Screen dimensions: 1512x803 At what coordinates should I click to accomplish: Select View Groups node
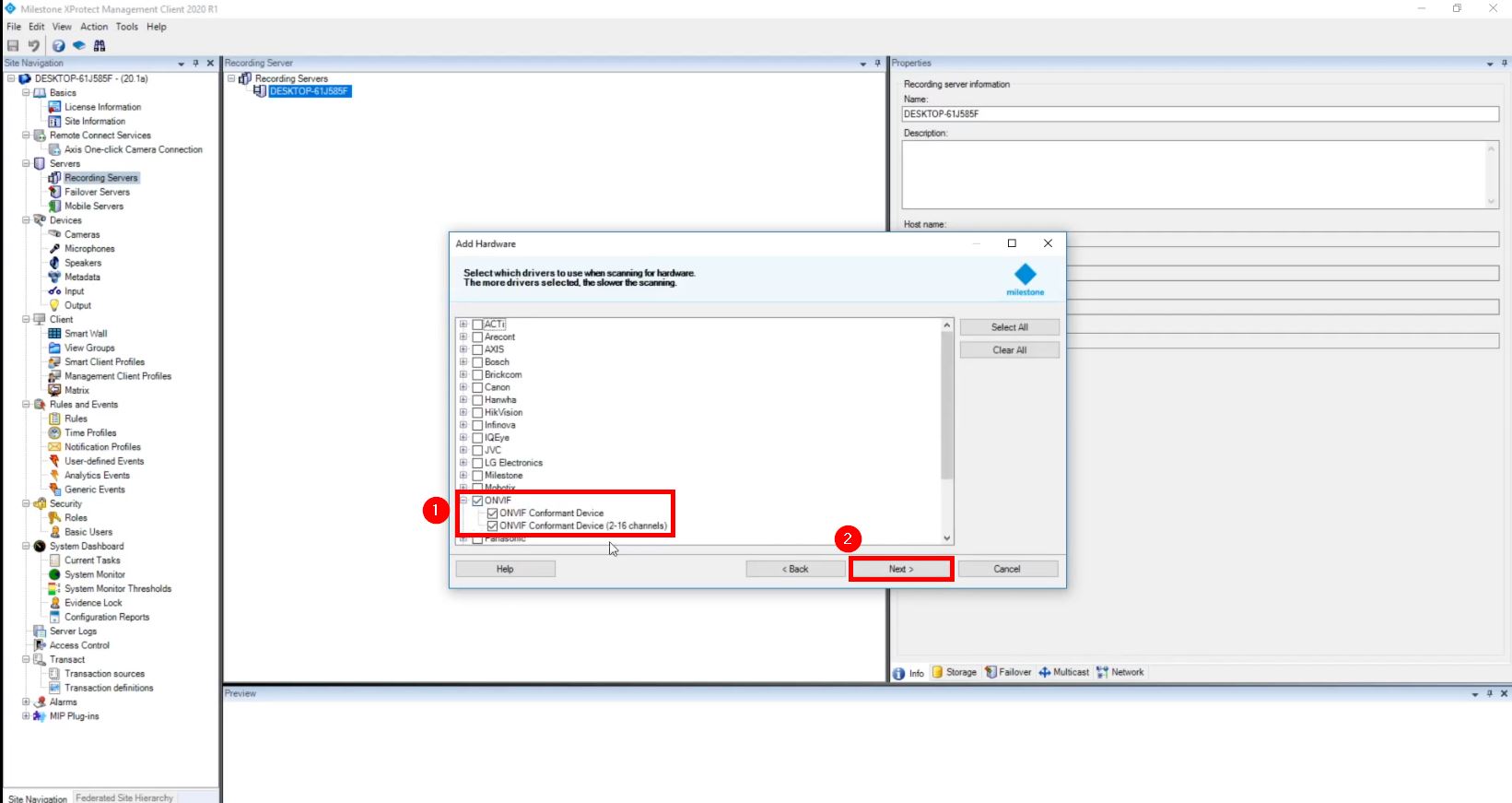click(89, 348)
